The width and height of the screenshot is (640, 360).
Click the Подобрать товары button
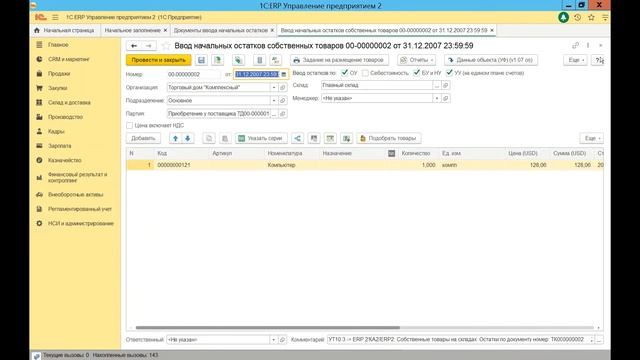(x=389, y=138)
